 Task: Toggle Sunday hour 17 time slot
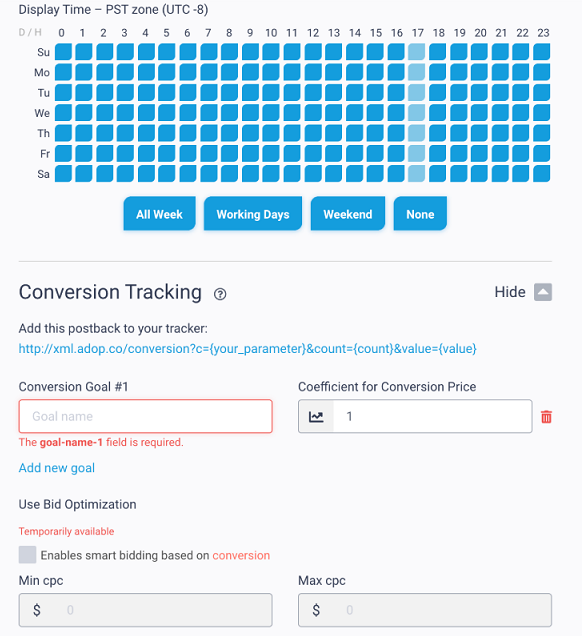click(417, 52)
